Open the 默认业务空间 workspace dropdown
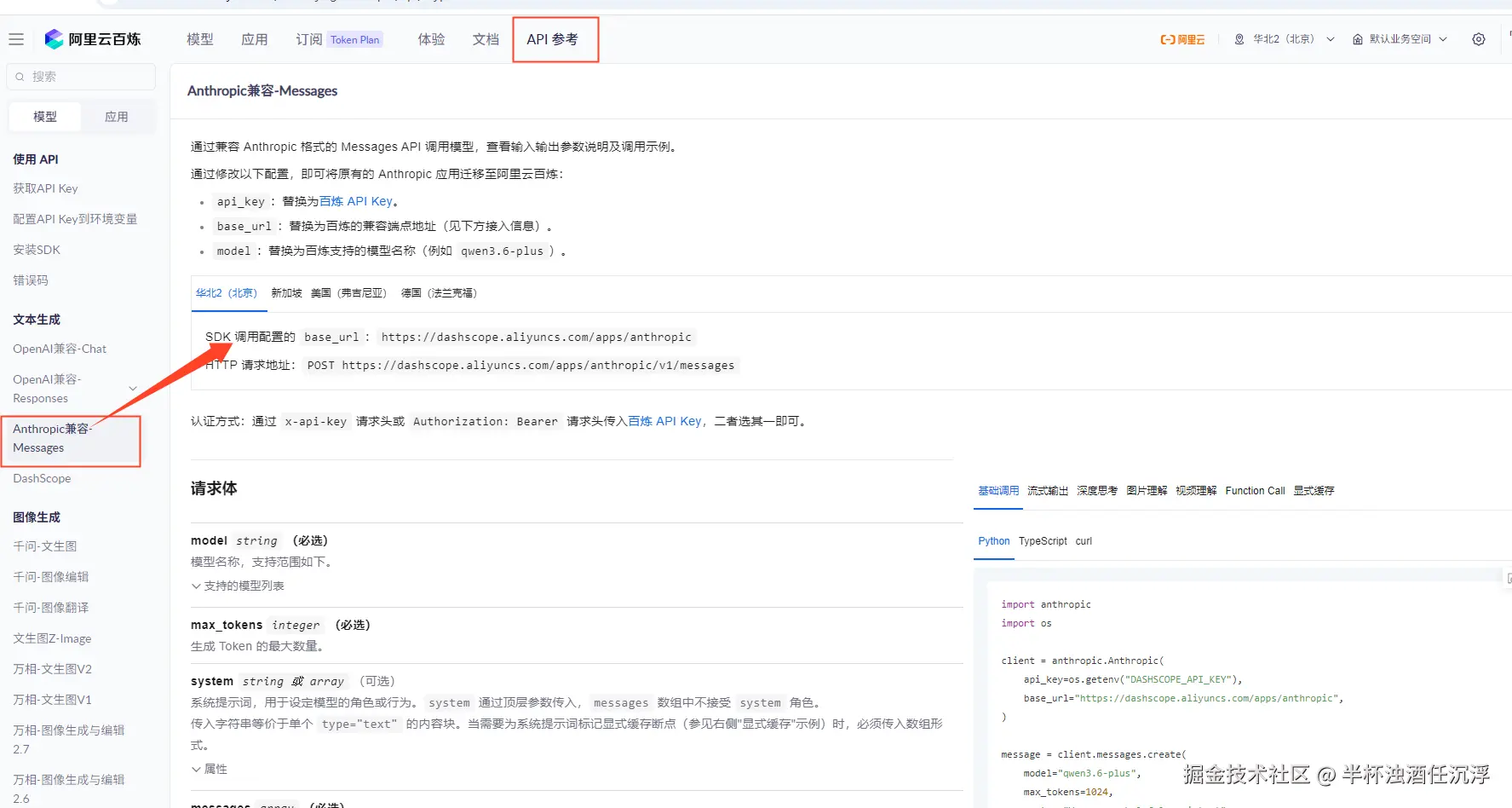This screenshot has width=1512, height=808. pos(1400,39)
